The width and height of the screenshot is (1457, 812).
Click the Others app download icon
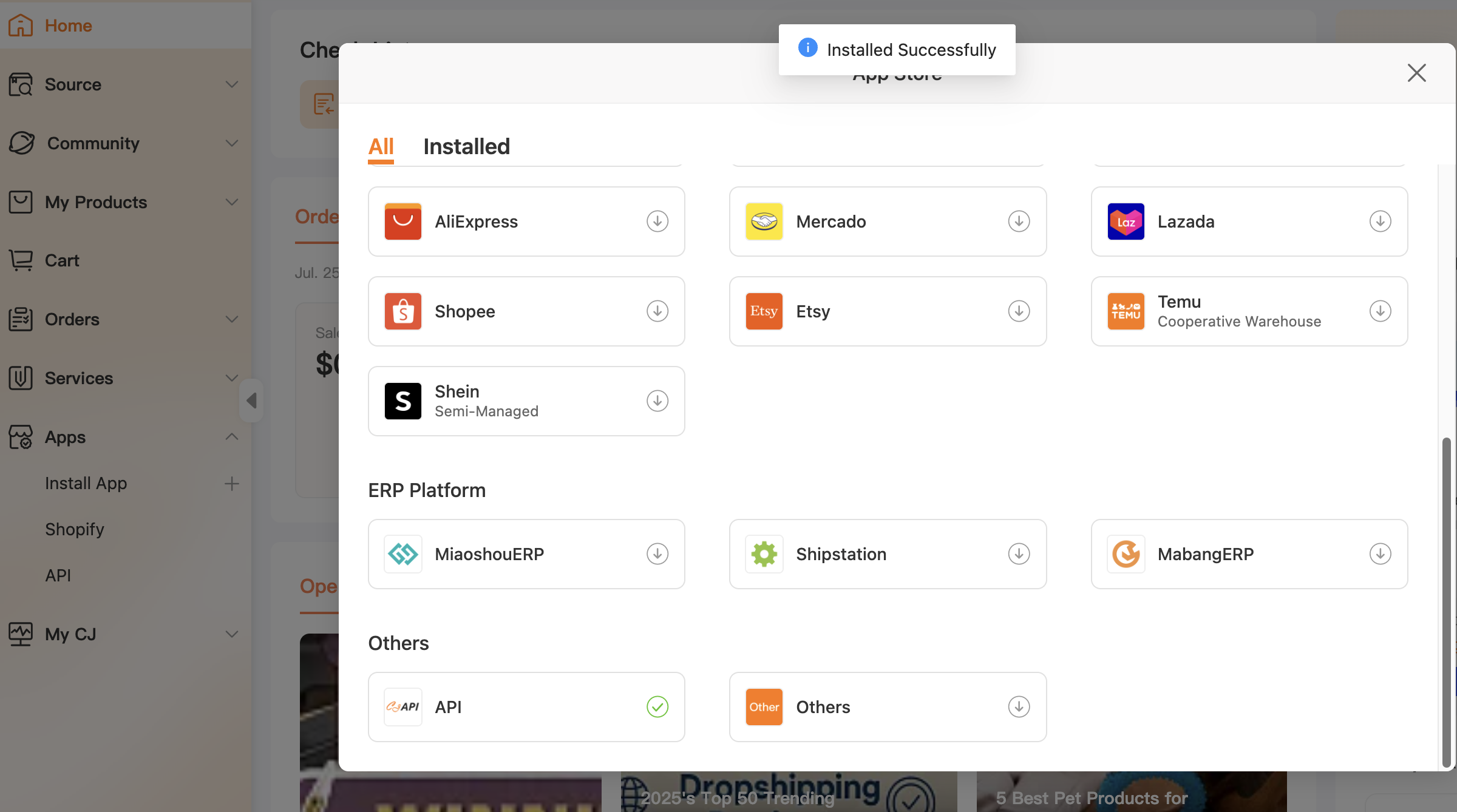pos(1019,707)
